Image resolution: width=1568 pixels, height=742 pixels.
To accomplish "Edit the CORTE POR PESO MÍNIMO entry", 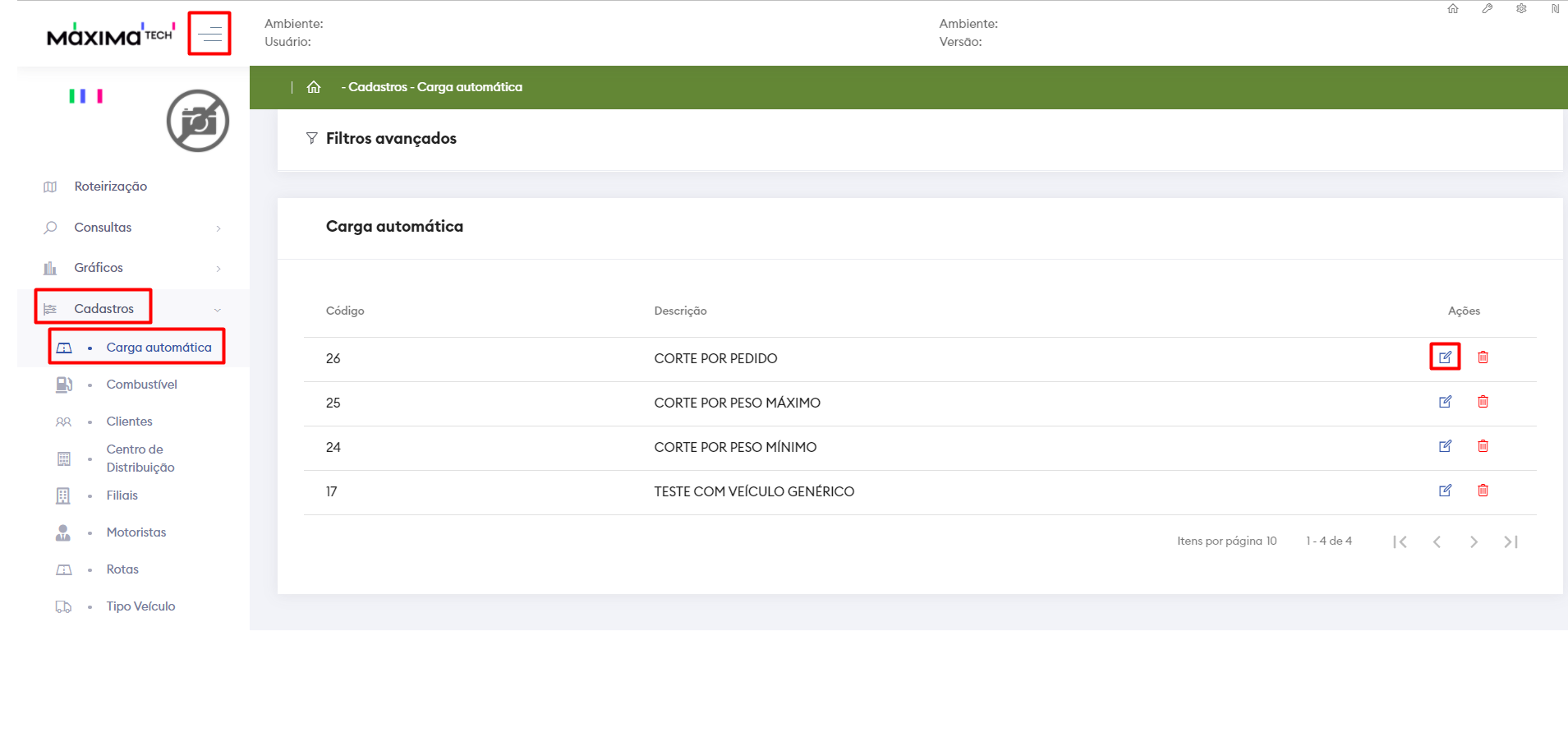I will (1446, 446).
